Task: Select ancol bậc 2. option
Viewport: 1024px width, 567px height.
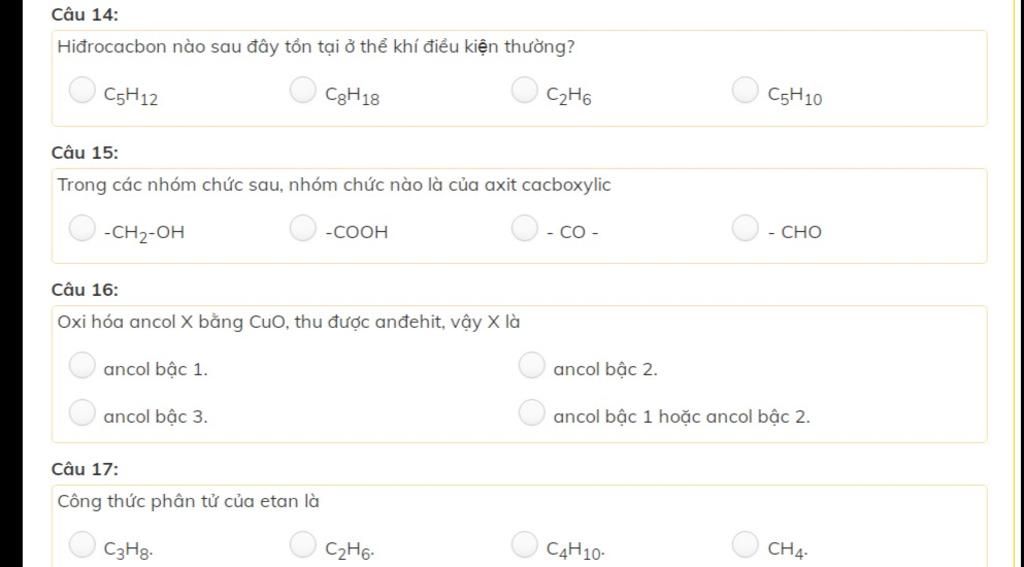Action: (532, 364)
